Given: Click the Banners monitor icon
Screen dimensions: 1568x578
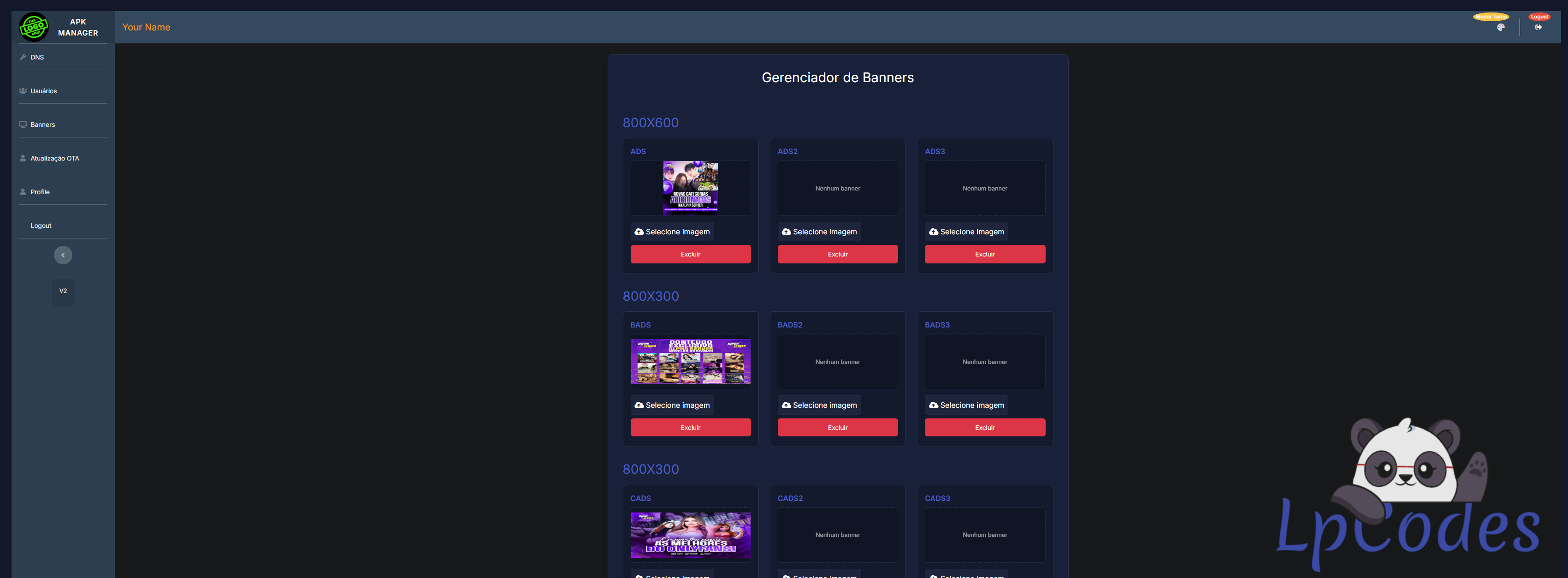Looking at the screenshot, I should tap(23, 124).
